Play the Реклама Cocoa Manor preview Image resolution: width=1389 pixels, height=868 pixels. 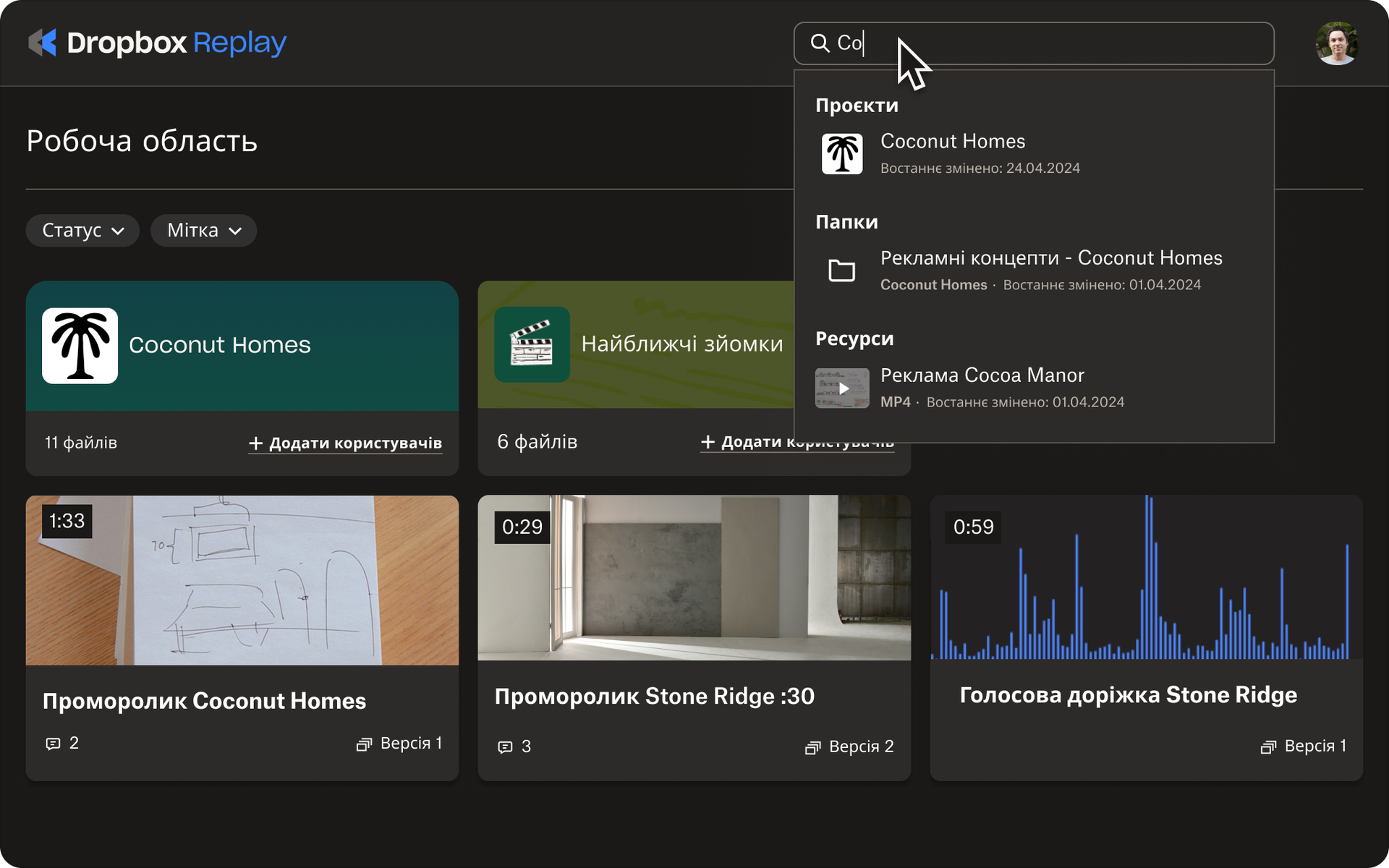[x=842, y=388]
